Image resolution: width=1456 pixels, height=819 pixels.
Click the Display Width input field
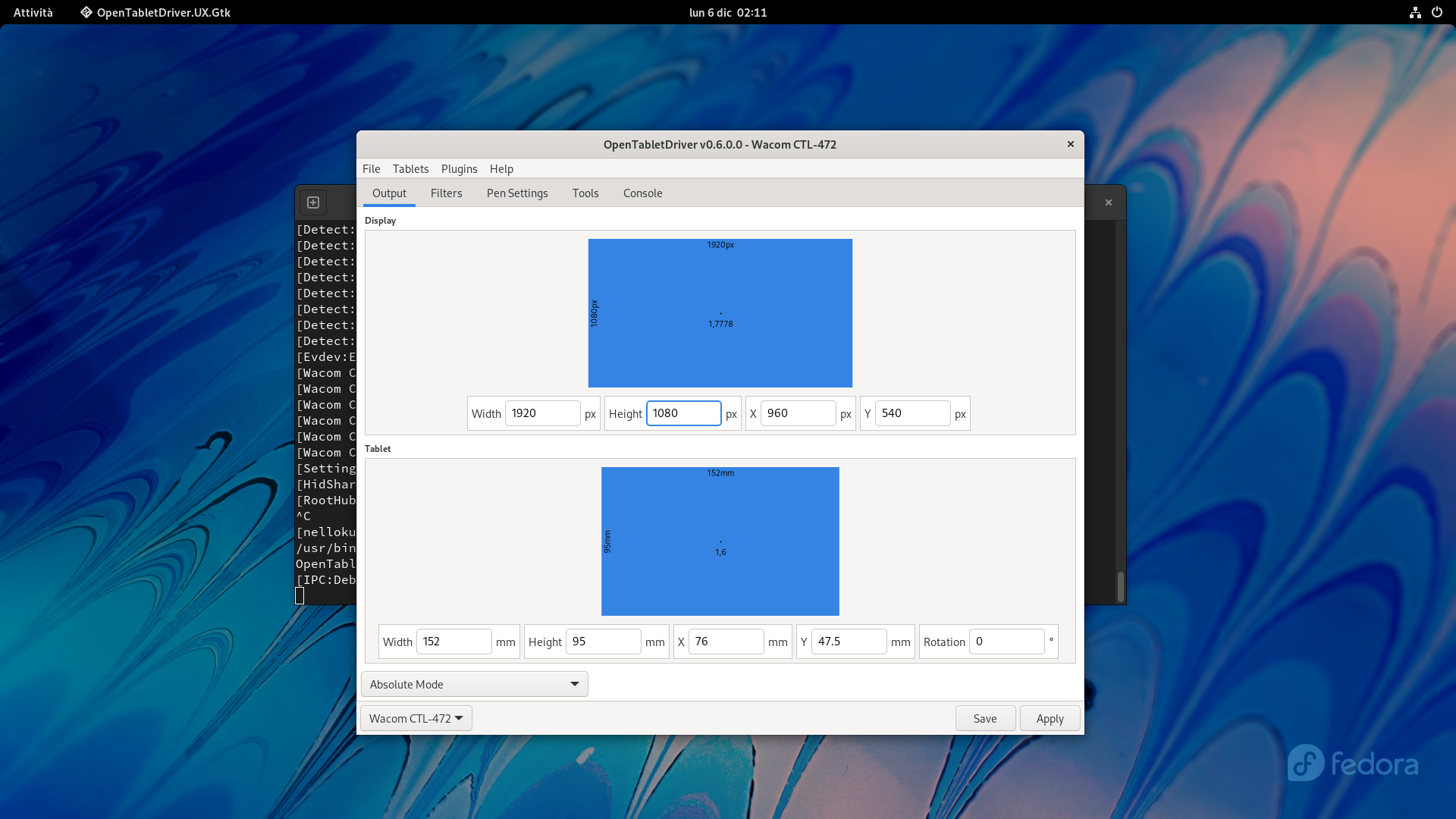pyautogui.click(x=542, y=413)
